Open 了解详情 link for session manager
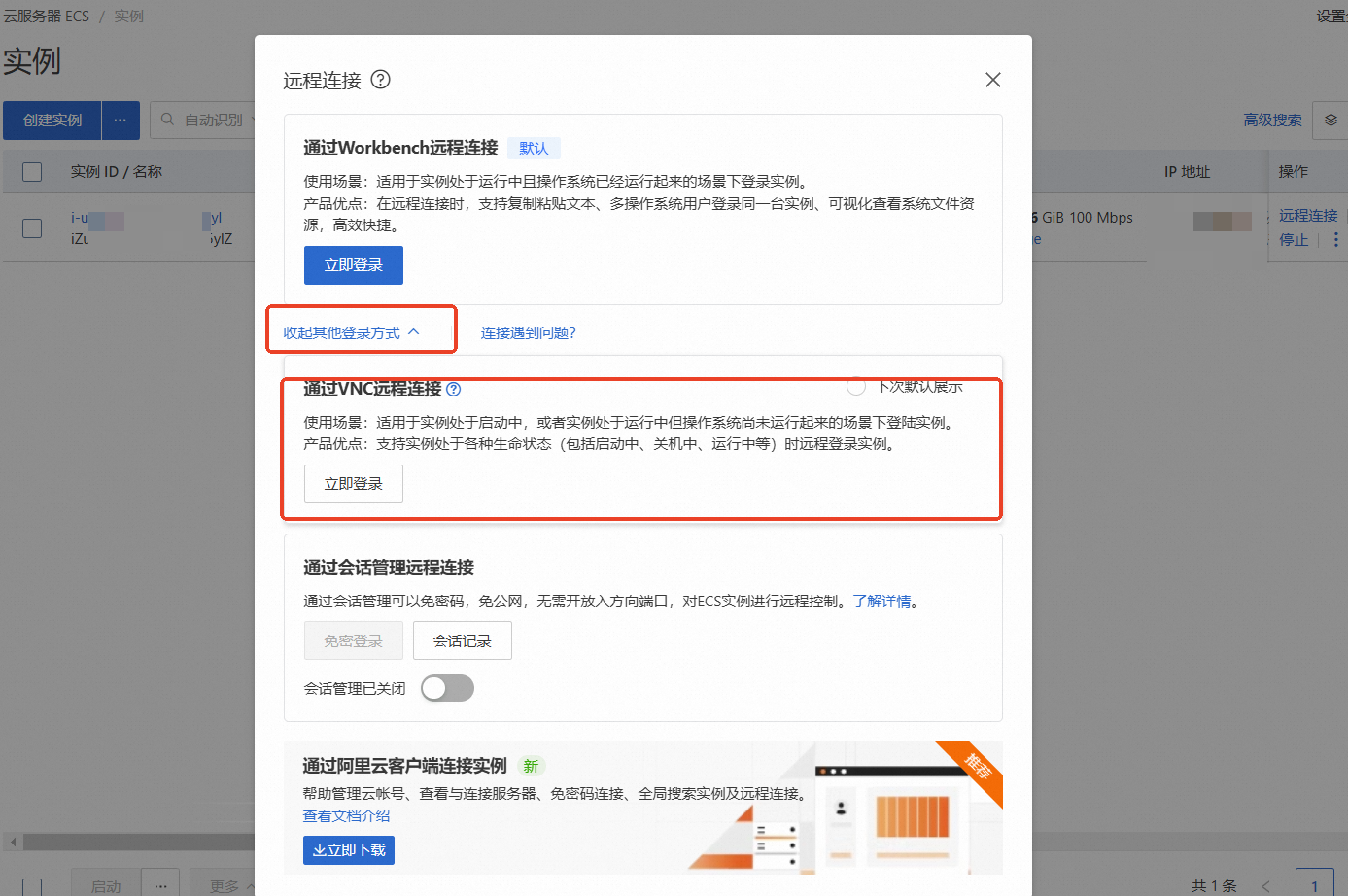Image resolution: width=1348 pixels, height=896 pixels. click(882, 602)
